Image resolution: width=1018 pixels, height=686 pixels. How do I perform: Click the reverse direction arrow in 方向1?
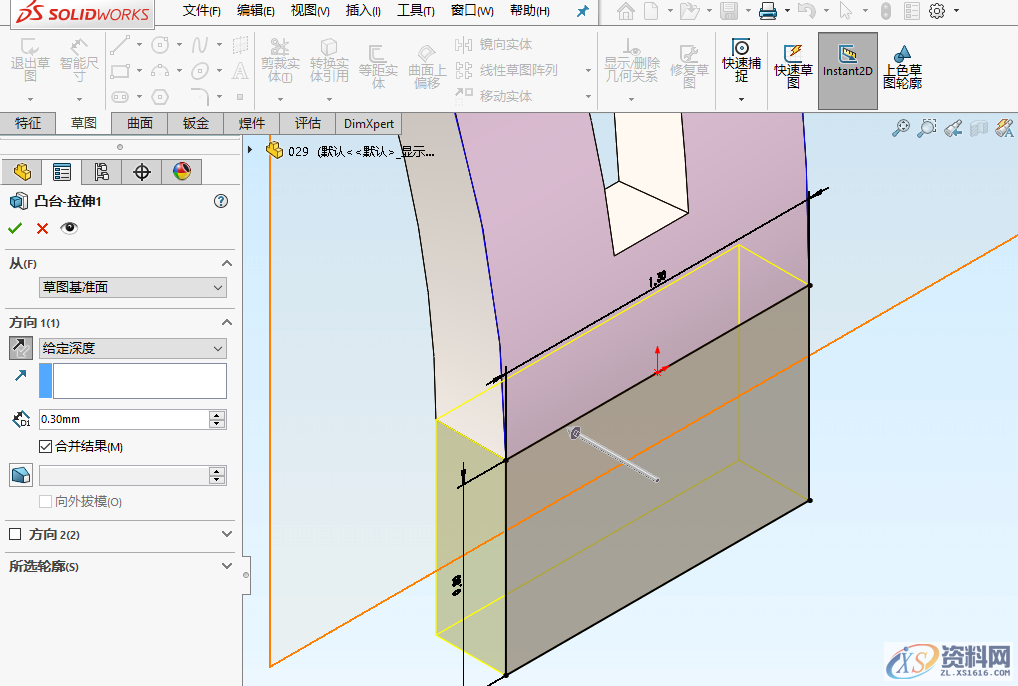(21, 348)
